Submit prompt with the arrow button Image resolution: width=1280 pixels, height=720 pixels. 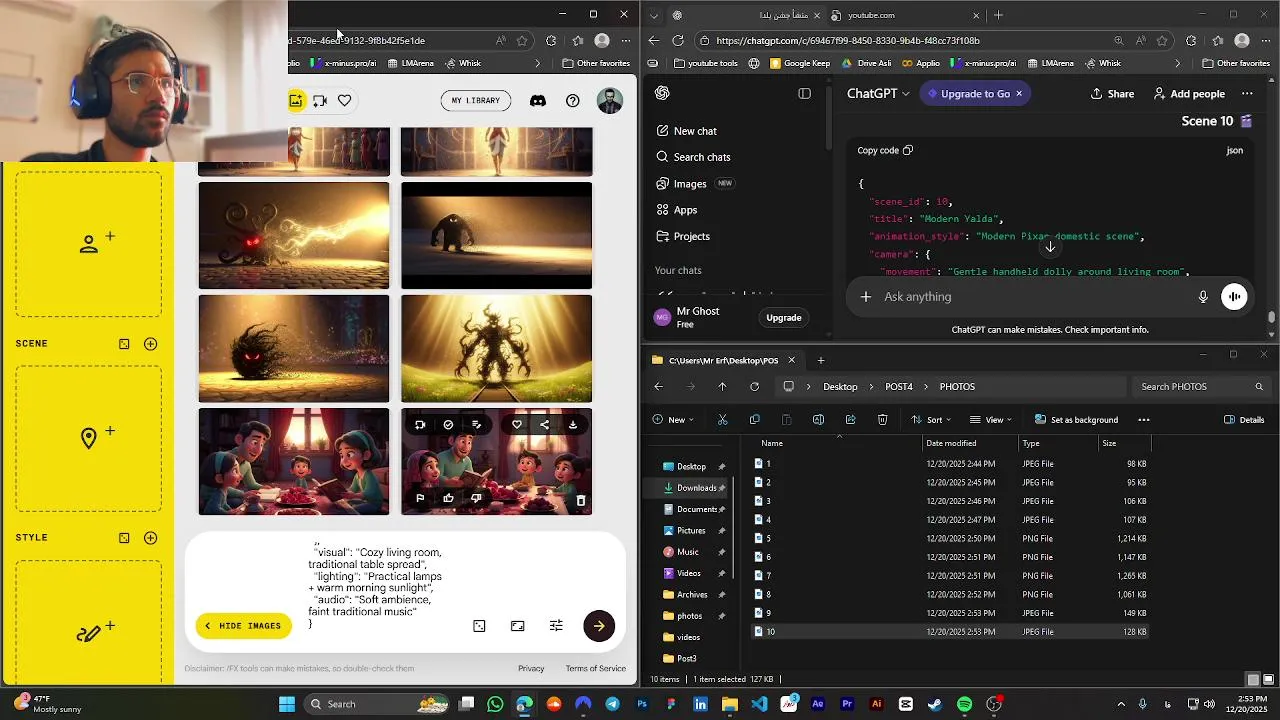598,626
